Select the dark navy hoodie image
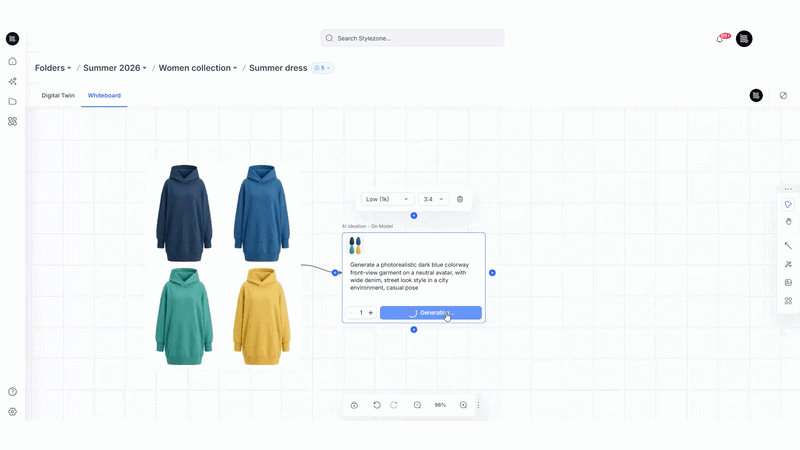The image size is (800, 450). 184,213
